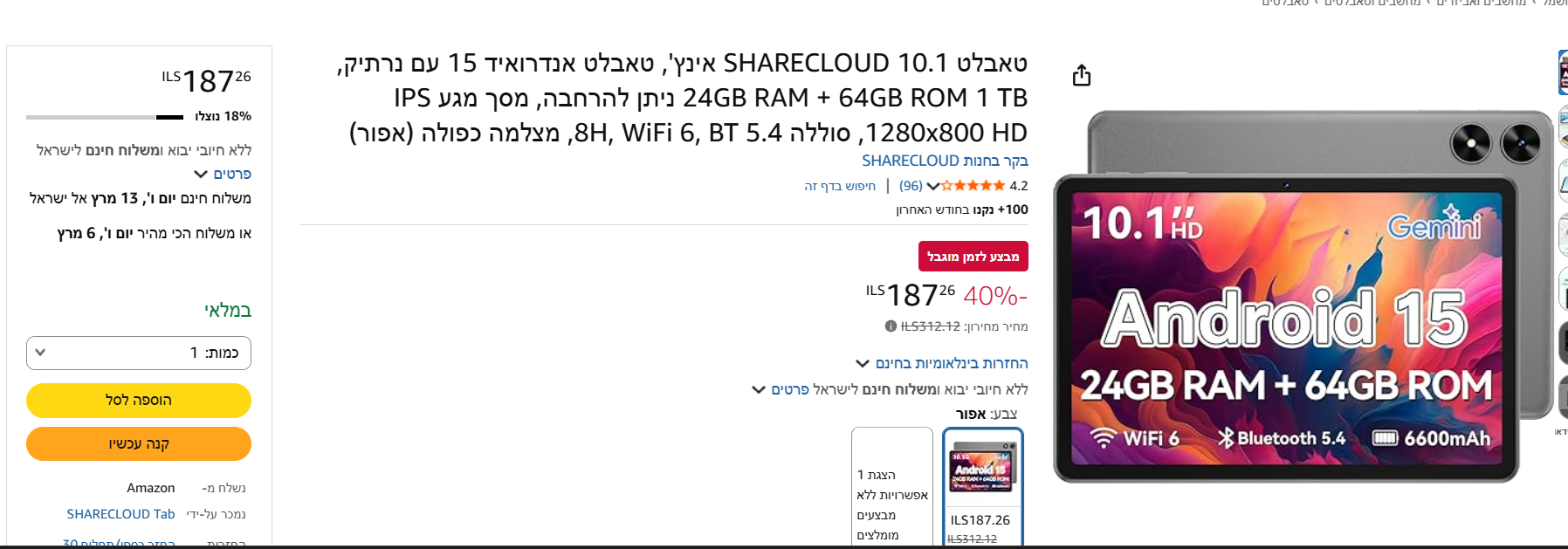The image size is (1568, 549).
Task: Click the share icon above the product image
Action: (x=1082, y=76)
